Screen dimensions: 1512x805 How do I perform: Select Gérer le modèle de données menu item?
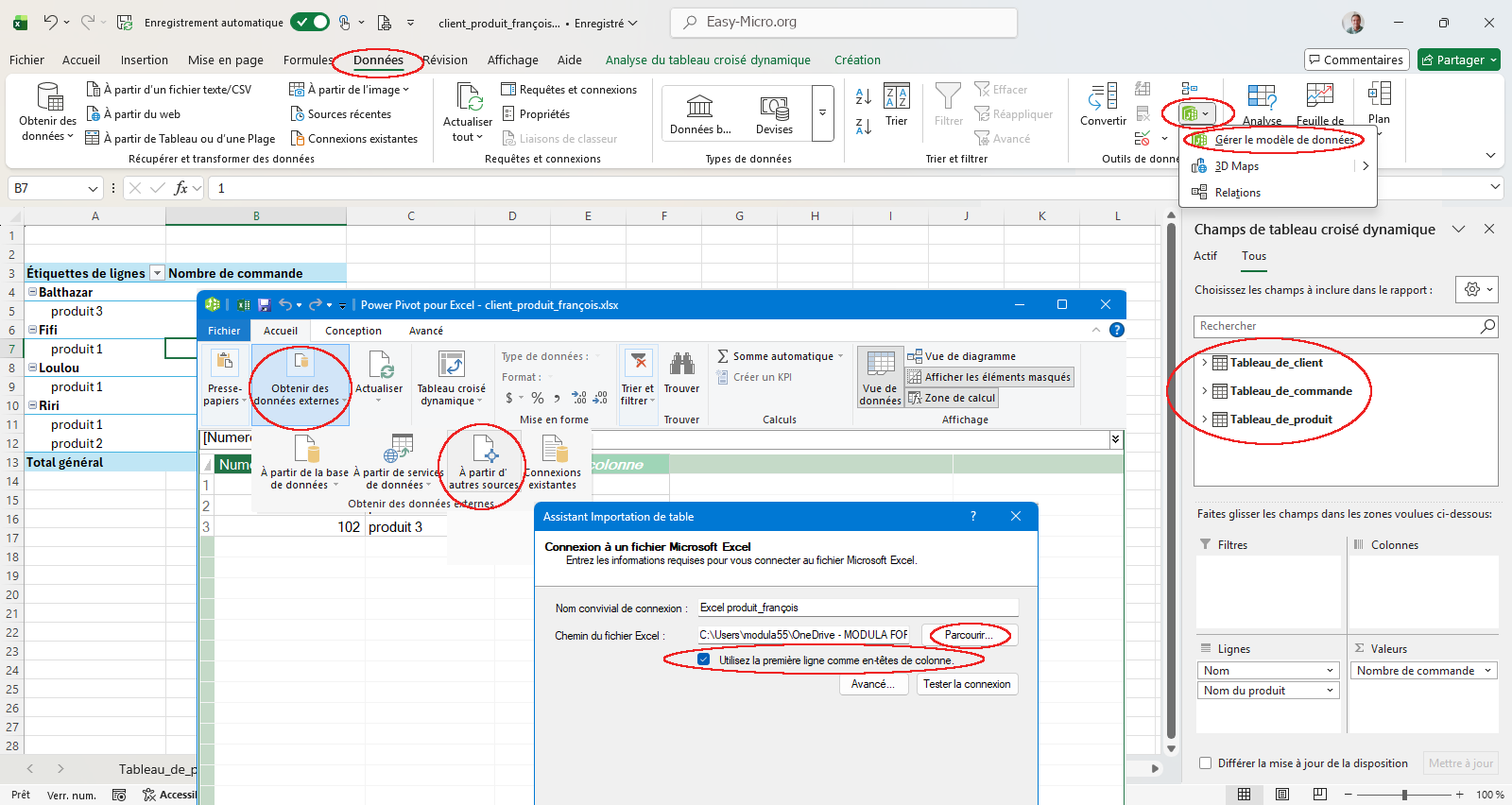click(1283, 140)
